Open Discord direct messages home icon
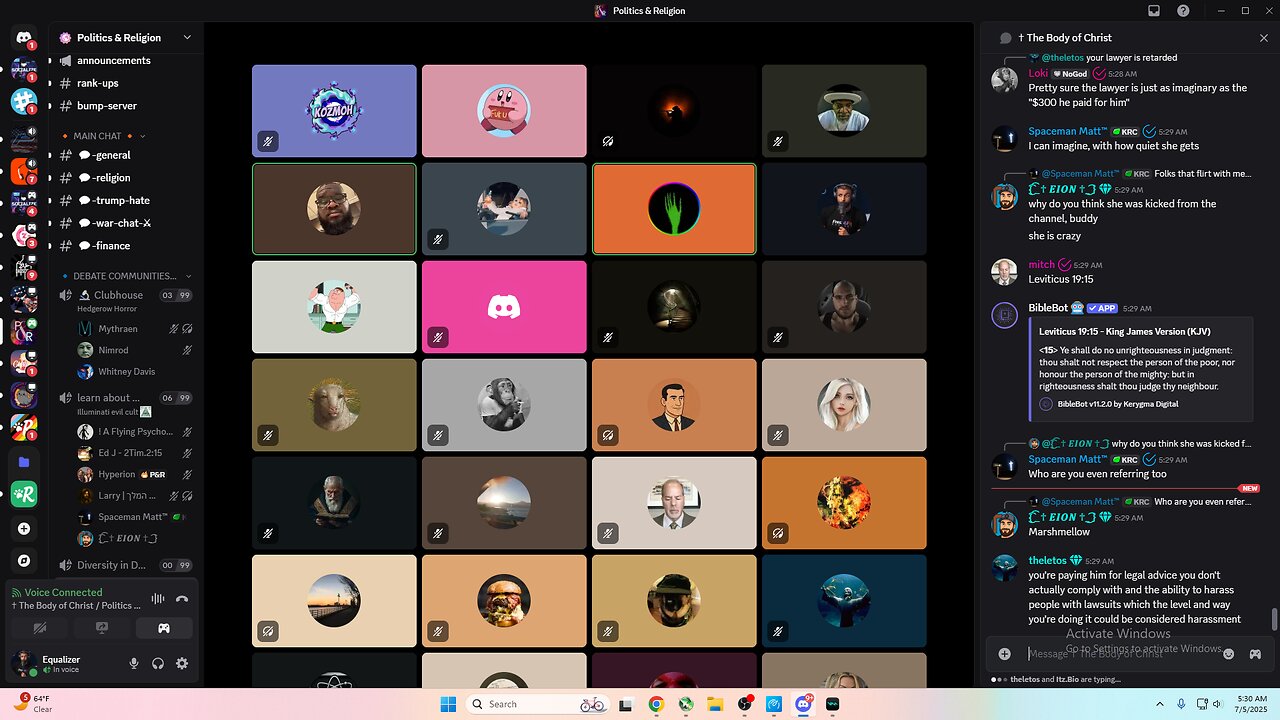The height and width of the screenshot is (720, 1280). click(x=24, y=38)
